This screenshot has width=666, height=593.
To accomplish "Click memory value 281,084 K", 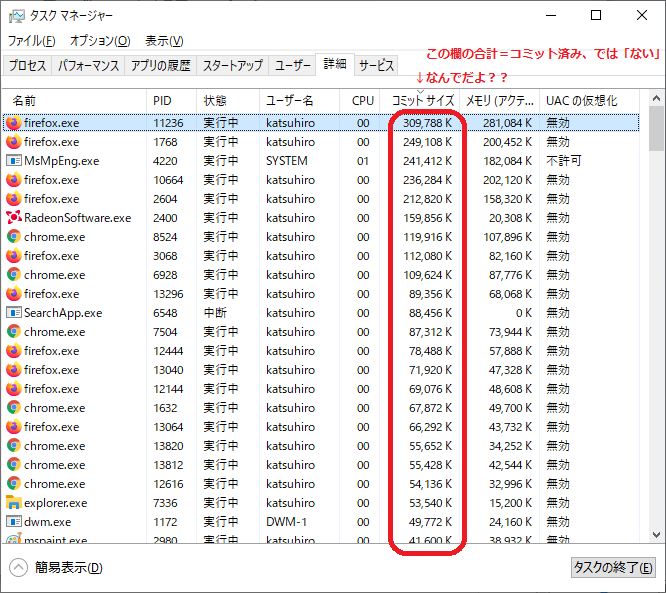I will pyautogui.click(x=507, y=123).
